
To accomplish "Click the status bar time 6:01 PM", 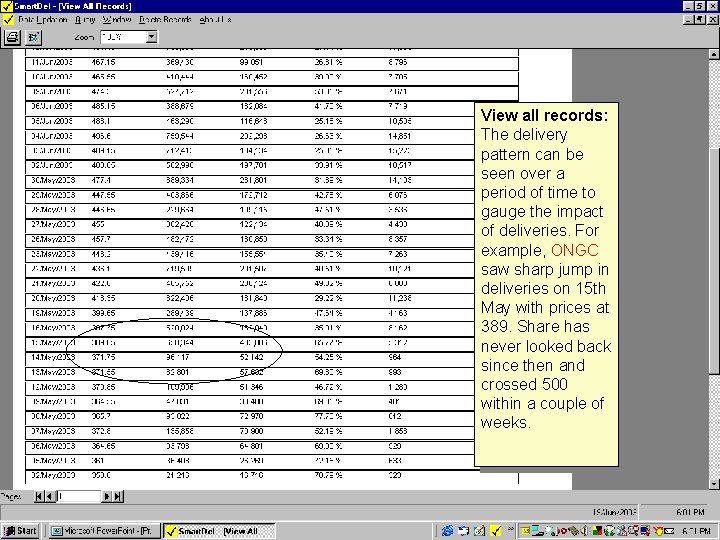I will (691, 512).
